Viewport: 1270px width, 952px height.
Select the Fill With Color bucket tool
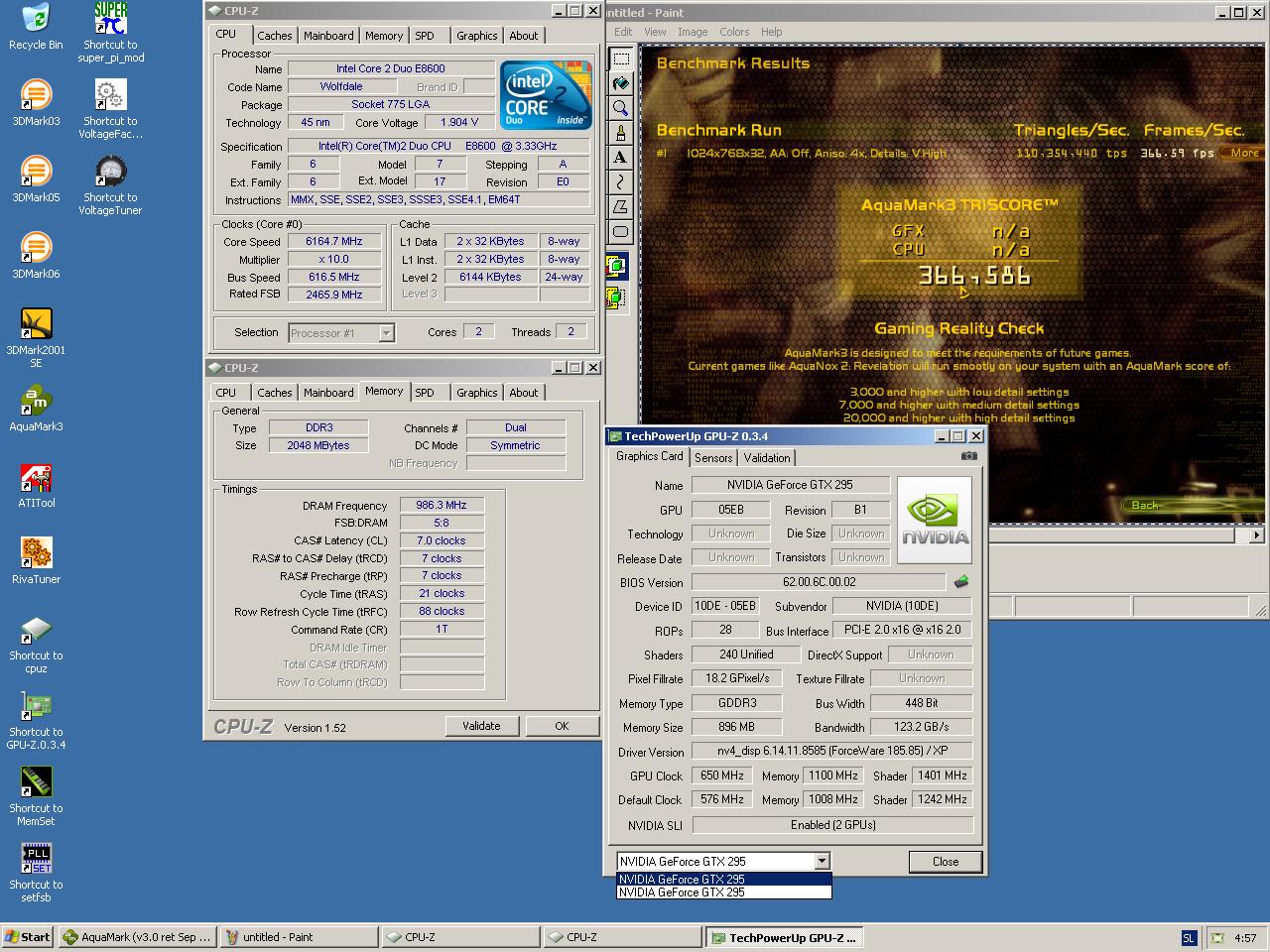pyautogui.click(x=621, y=83)
